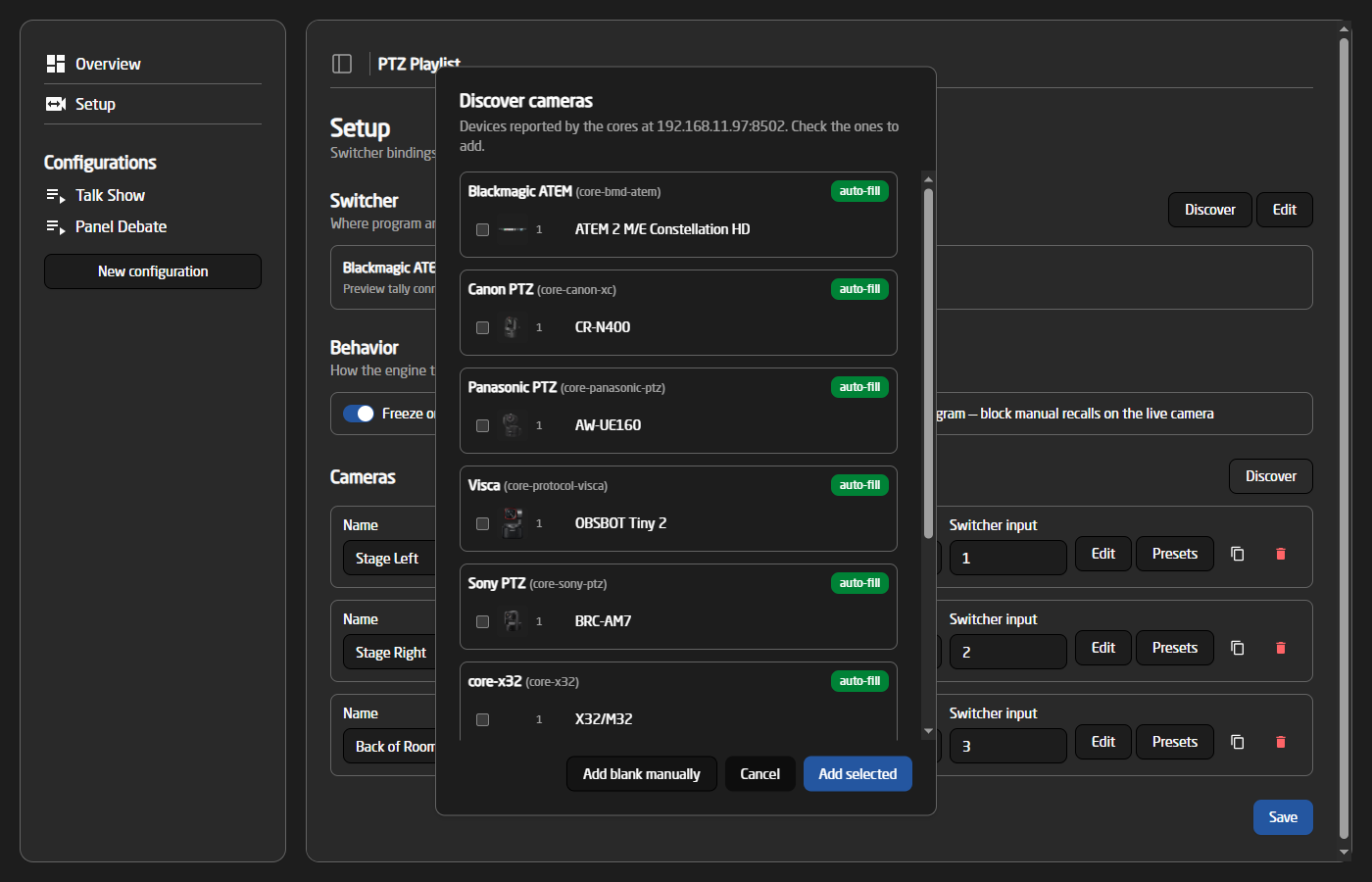Open Presets for switcher input 2 camera
Viewport: 1372px width, 882px height.
point(1175,648)
